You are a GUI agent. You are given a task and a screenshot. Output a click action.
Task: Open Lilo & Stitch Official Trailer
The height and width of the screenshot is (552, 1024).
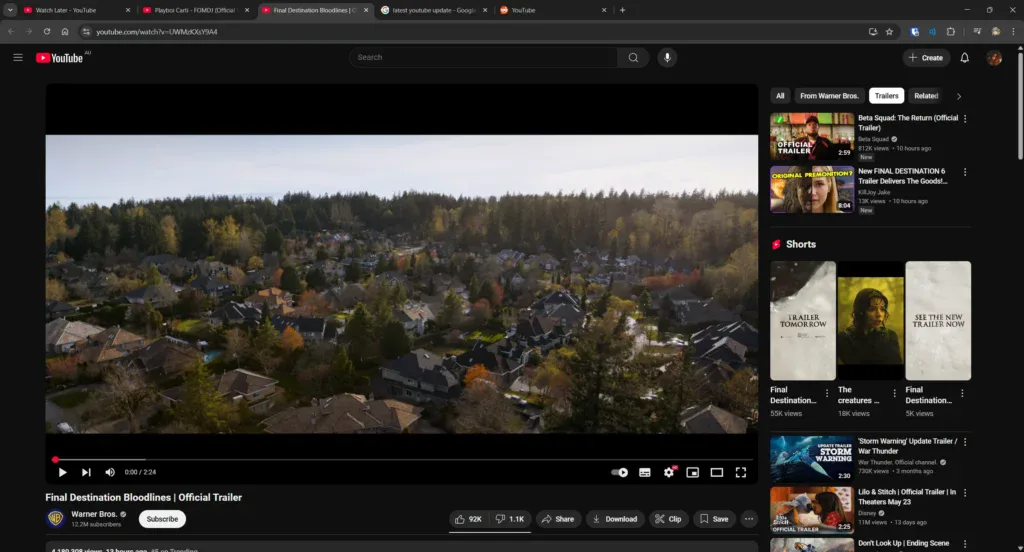click(x=812, y=510)
